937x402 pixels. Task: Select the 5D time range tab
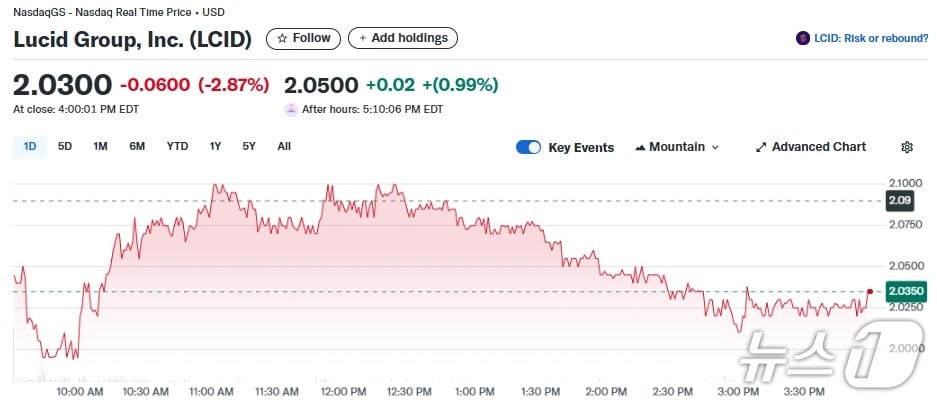(x=65, y=146)
